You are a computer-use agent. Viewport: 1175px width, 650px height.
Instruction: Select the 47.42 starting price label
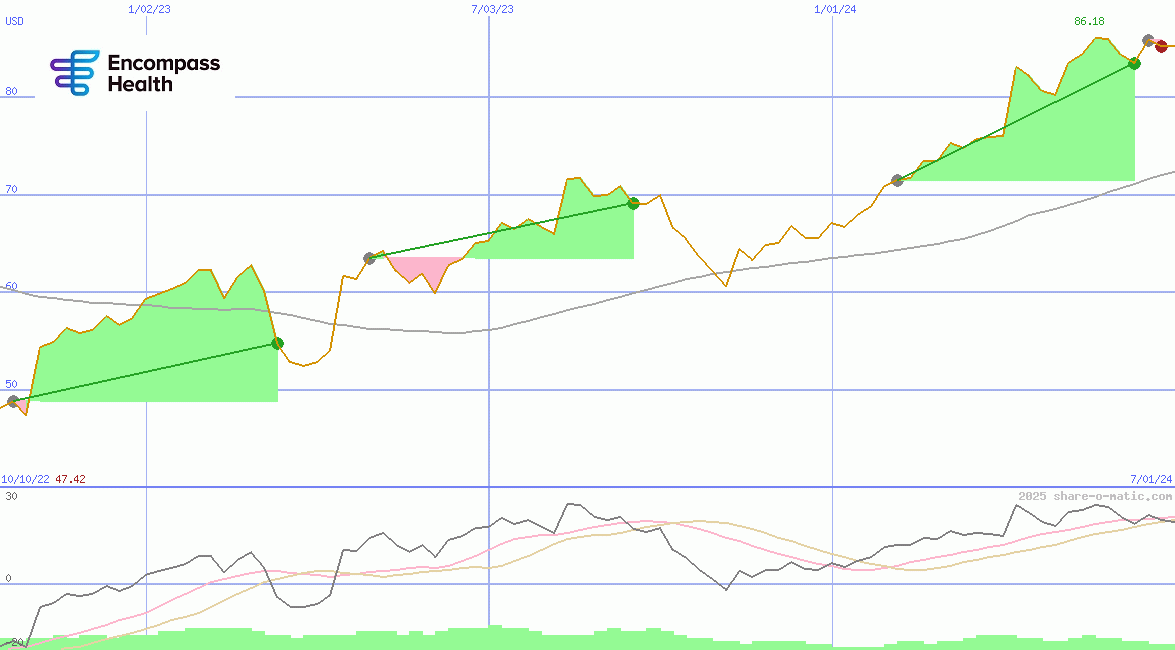tap(70, 479)
